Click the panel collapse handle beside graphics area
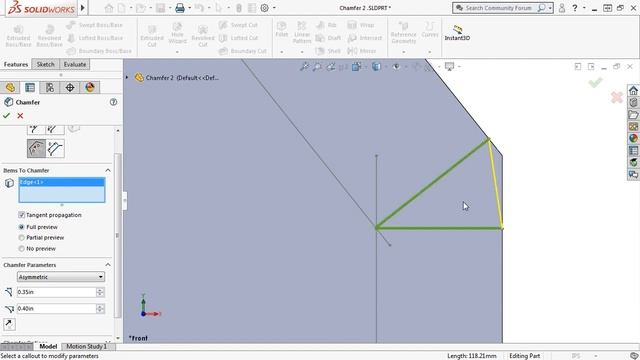Screen dimensions: 640x360 pos(124,200)
